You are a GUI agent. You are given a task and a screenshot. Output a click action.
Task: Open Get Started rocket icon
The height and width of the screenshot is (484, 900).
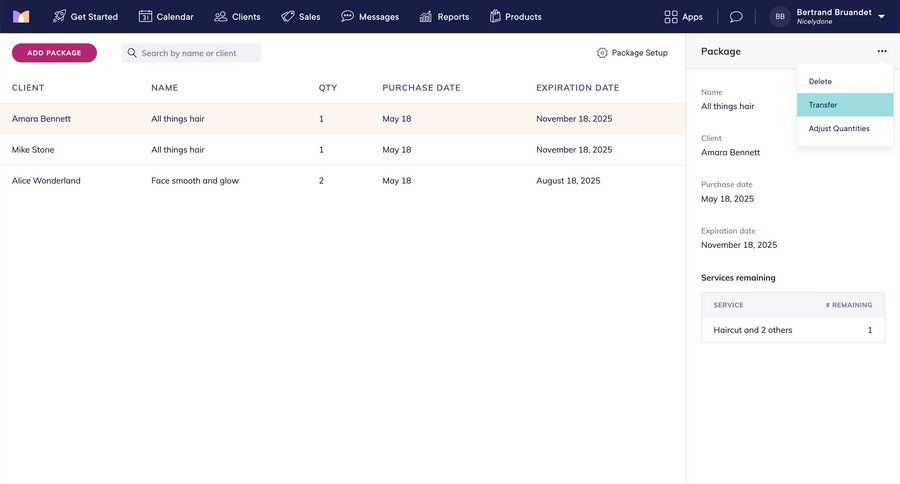[59, 16]
